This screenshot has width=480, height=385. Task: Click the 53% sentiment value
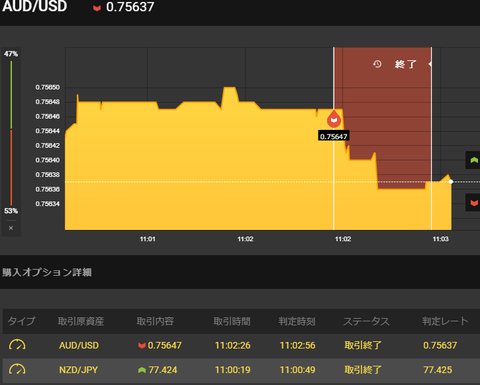[x=11, y=211]
